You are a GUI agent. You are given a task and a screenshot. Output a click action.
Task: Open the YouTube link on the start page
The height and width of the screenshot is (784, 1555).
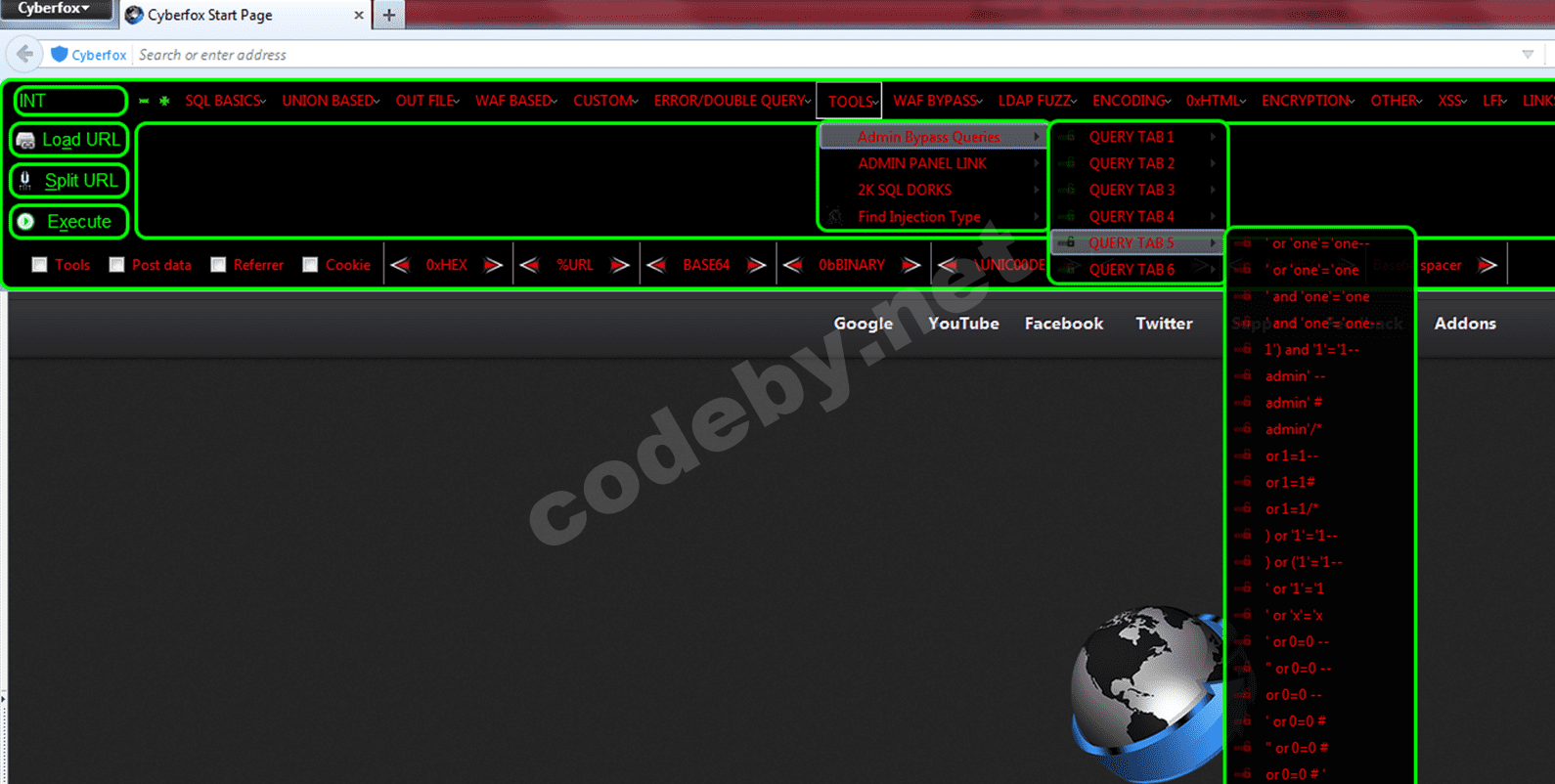tap(963, 324)
